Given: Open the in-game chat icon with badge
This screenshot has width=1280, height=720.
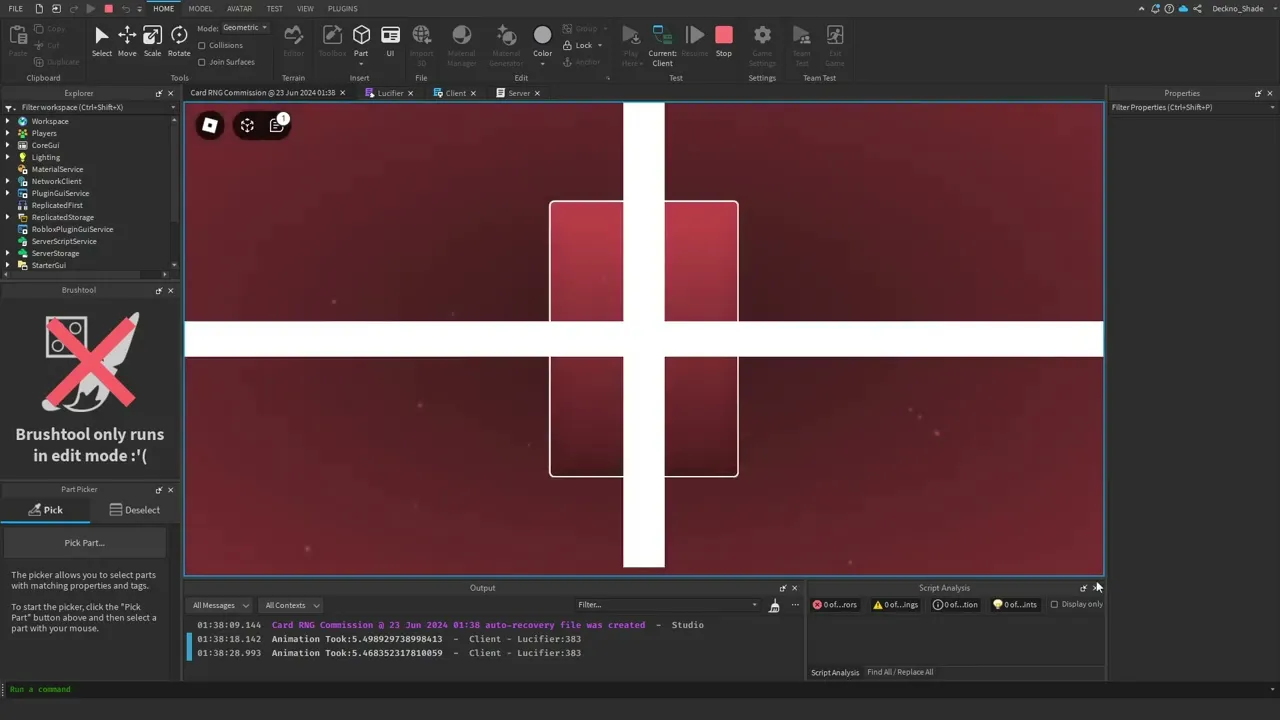Looking at the screenshot, I should tap(277, 125).
